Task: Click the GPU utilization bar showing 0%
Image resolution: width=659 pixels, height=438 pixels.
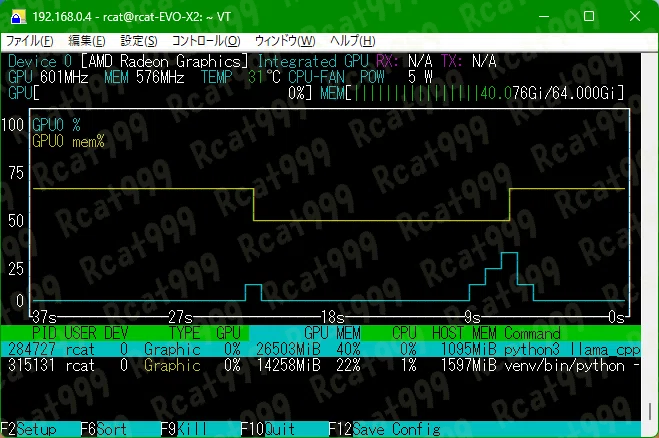Action: 160,93
